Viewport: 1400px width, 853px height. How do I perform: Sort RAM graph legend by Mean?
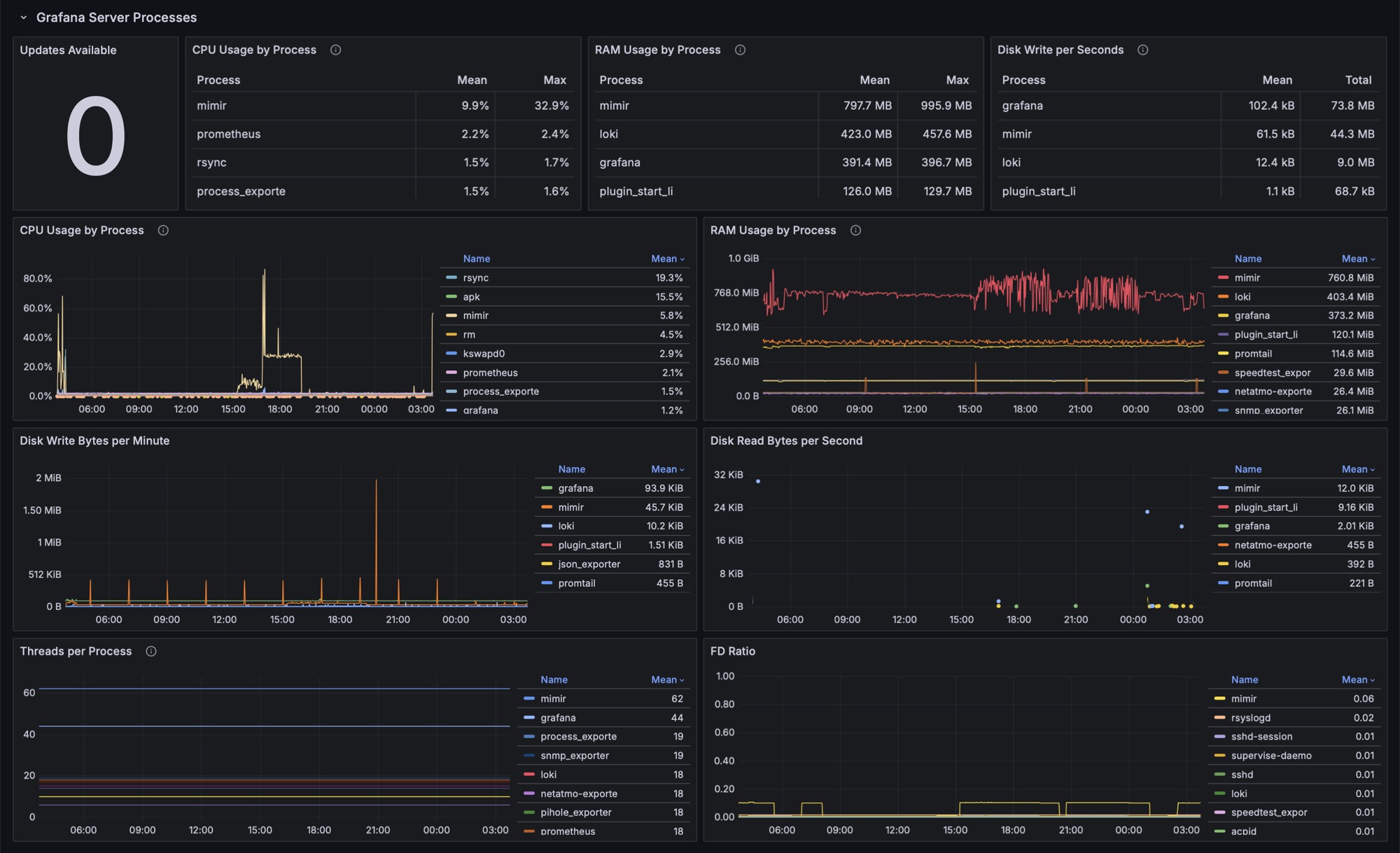1358,258
